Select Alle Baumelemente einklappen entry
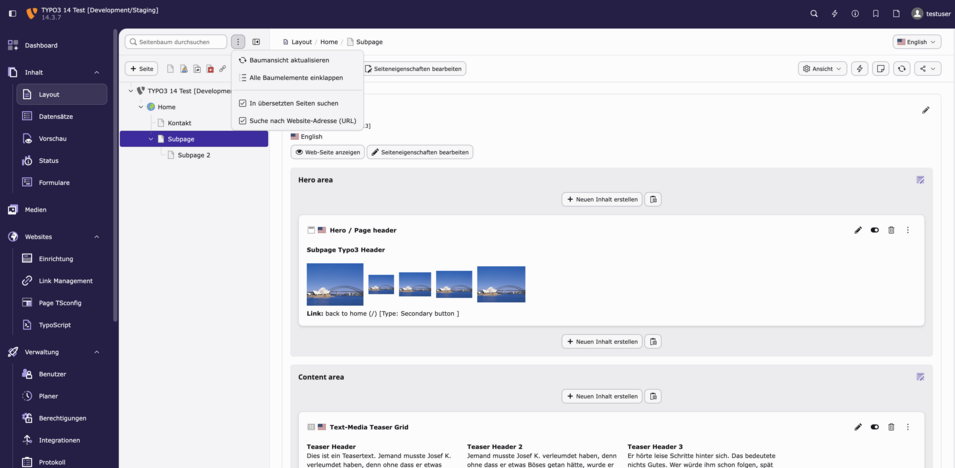The image size is (955, 468). click(297, 78)
